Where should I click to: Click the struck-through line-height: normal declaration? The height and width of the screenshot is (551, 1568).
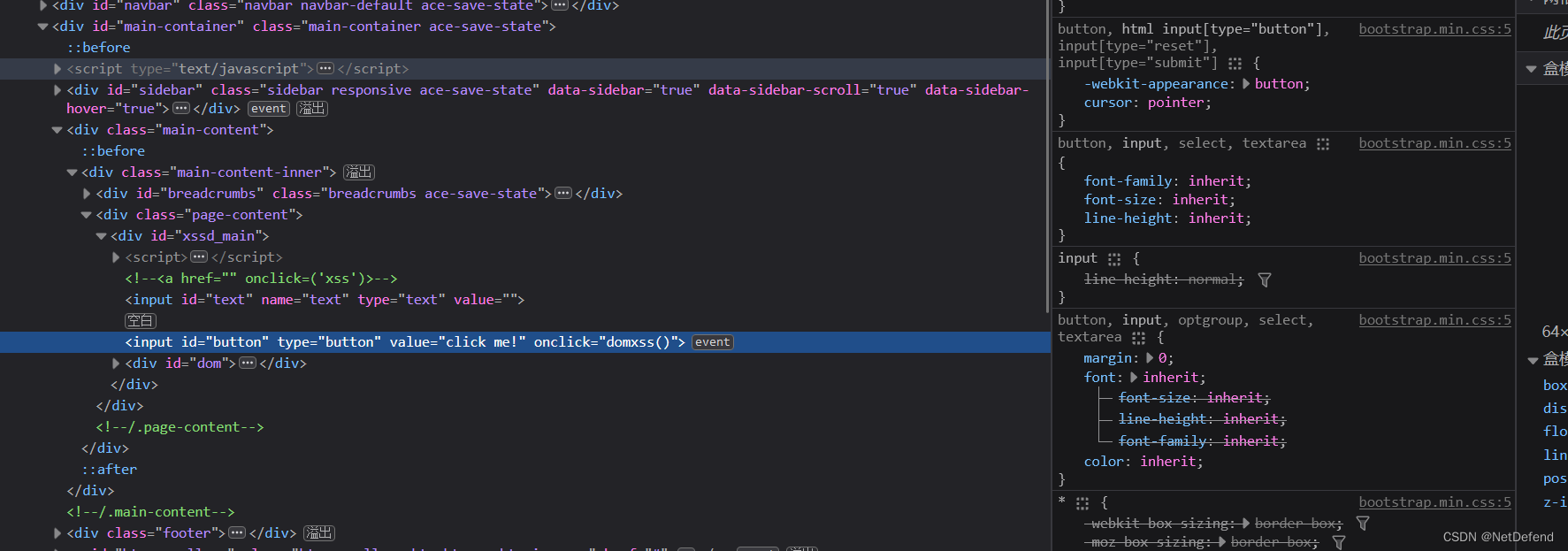tap(1163, 279)
